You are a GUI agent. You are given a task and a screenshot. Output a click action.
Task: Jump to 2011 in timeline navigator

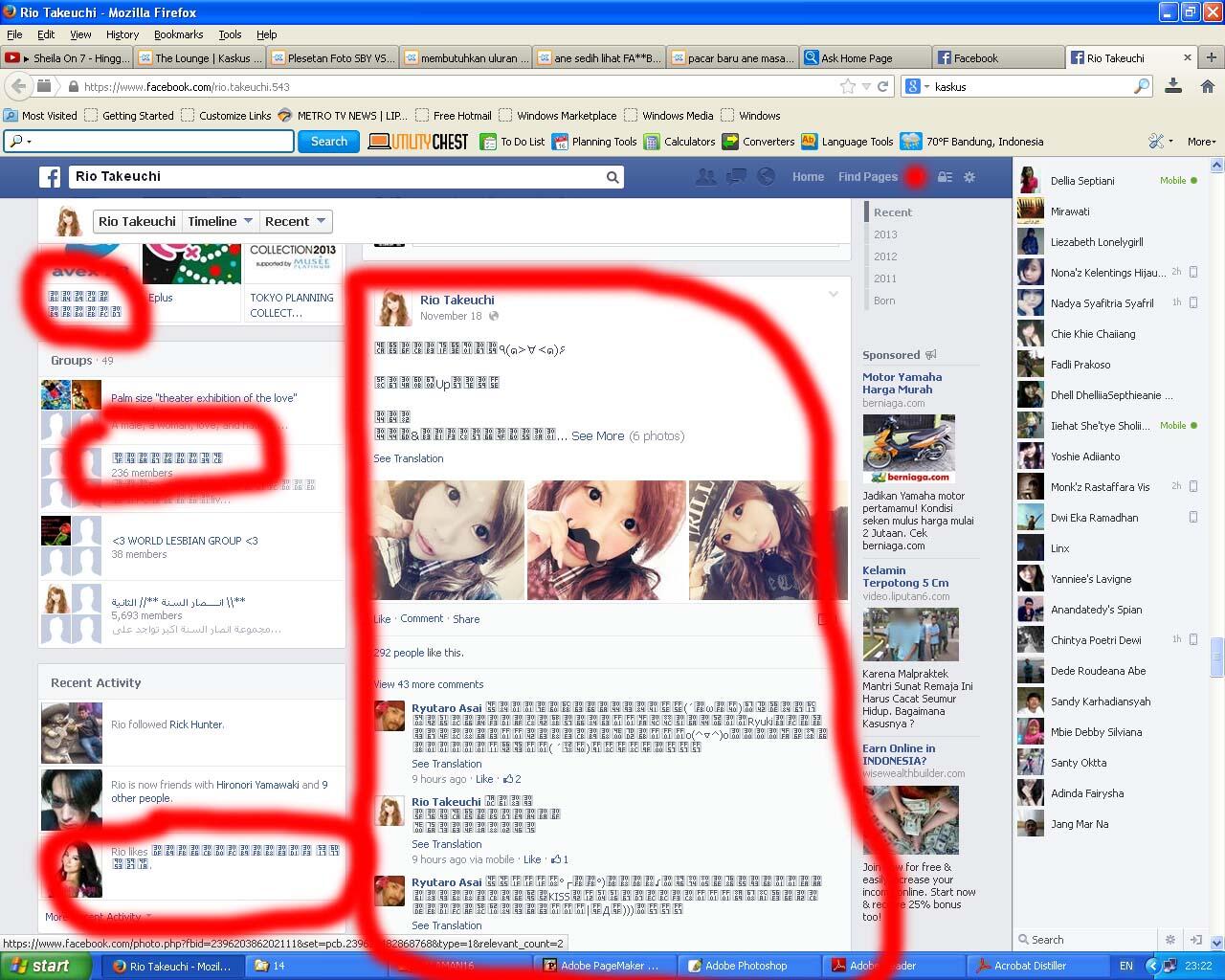885,278
